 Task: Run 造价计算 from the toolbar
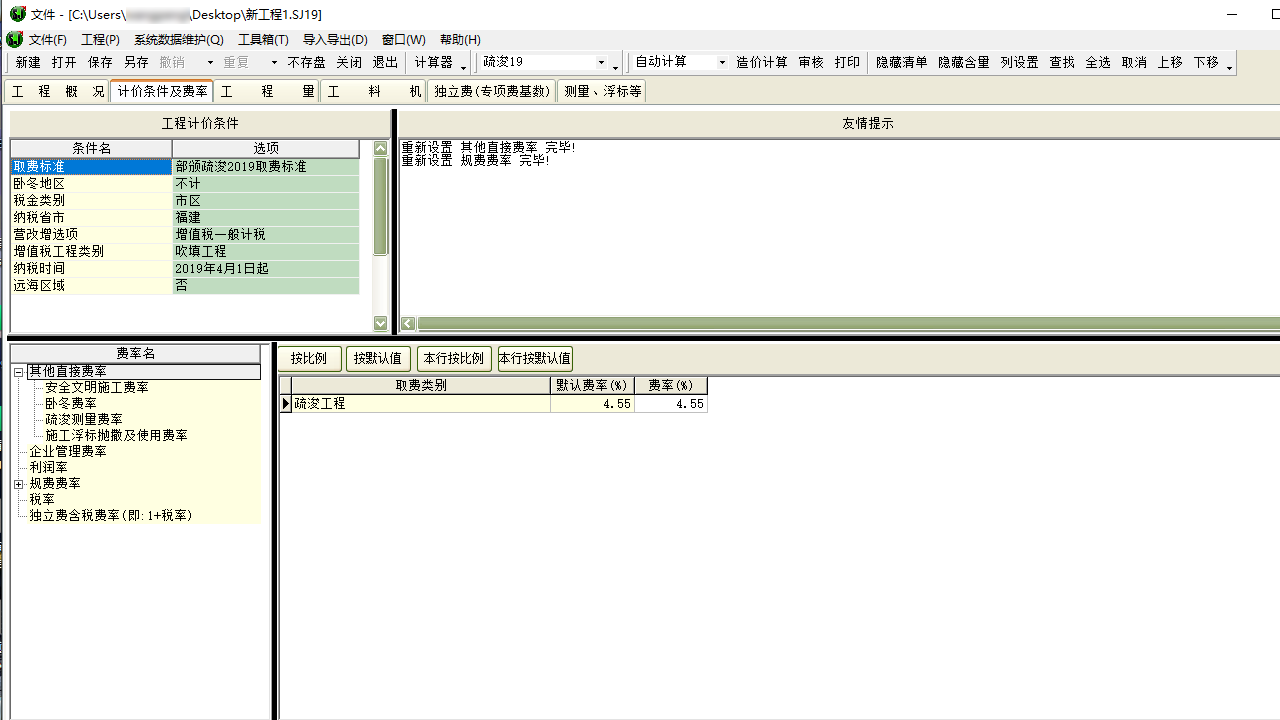point(761,62)
